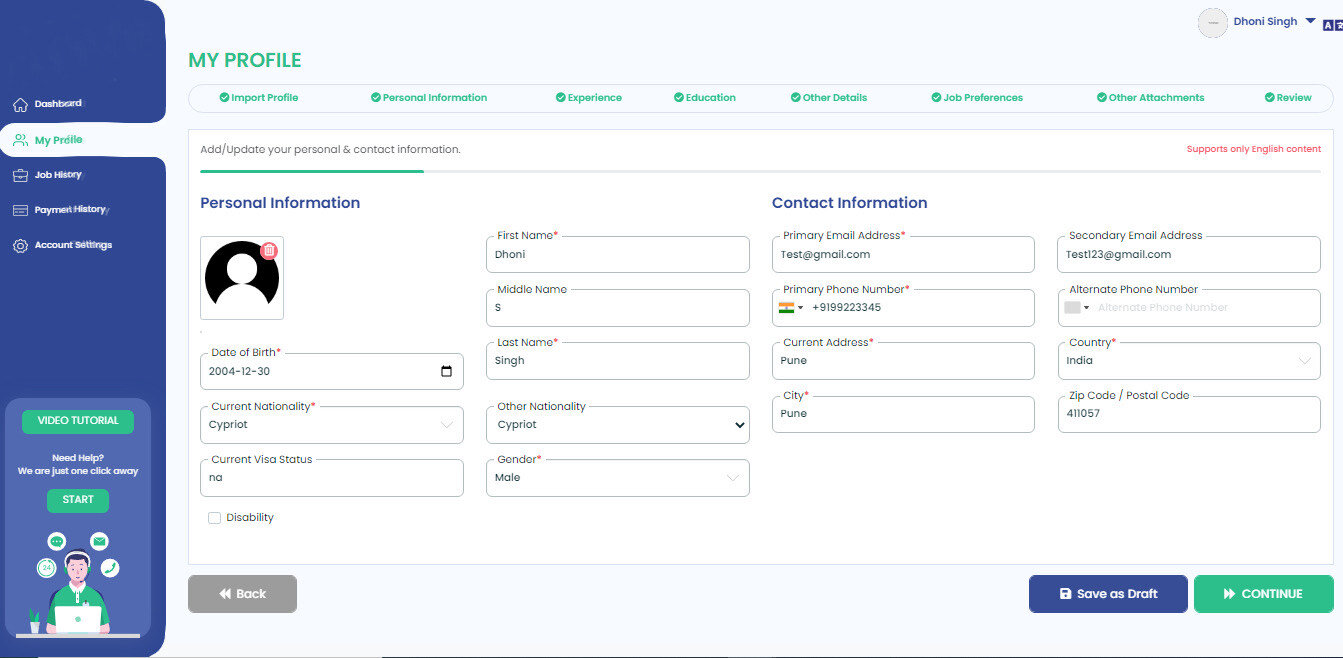Expand the Current Nationality dropdown
Image resolution: width=1343 pixels, height=658 pixels.
pyautogui.click(x=447, y=425)
